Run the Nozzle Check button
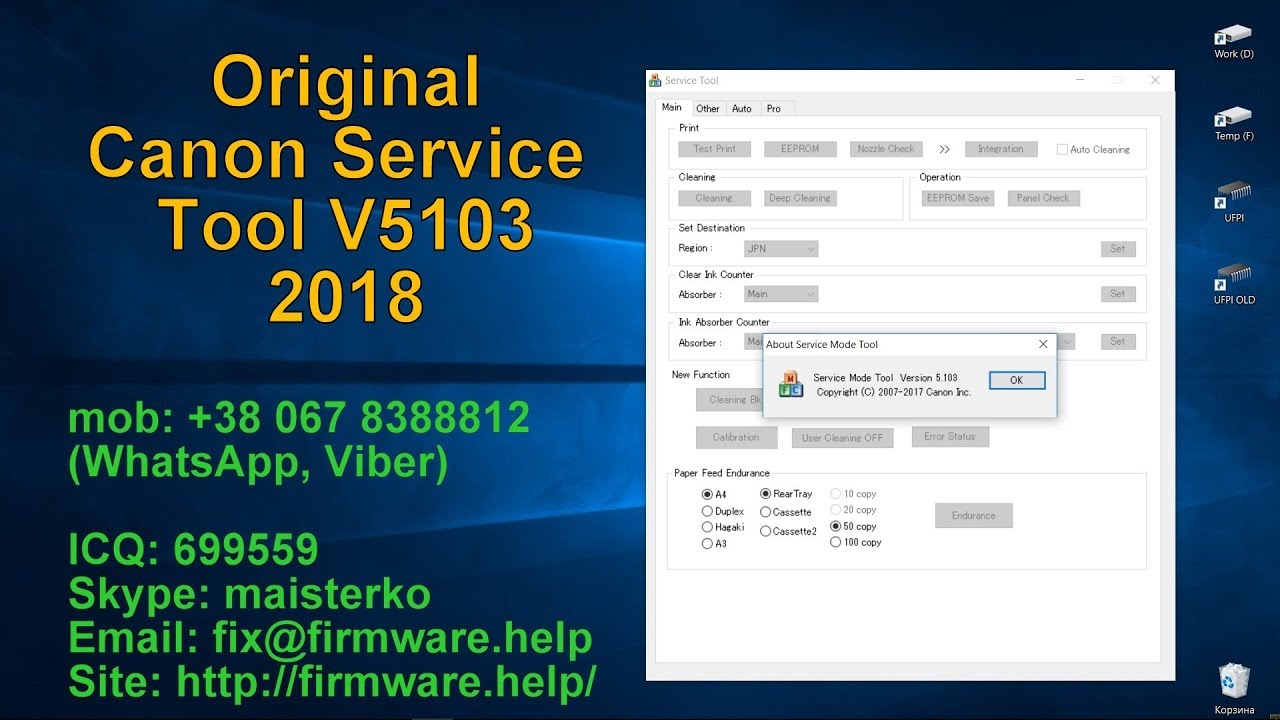 coord(886,149)
